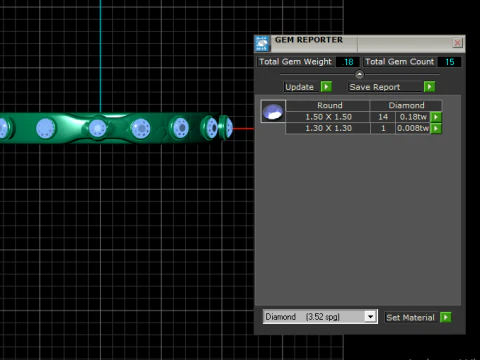Viewport: 480px width, 360px height.
Task: Select the 1.50 X 1.50 size cell
Action: [x=328, y=117]
